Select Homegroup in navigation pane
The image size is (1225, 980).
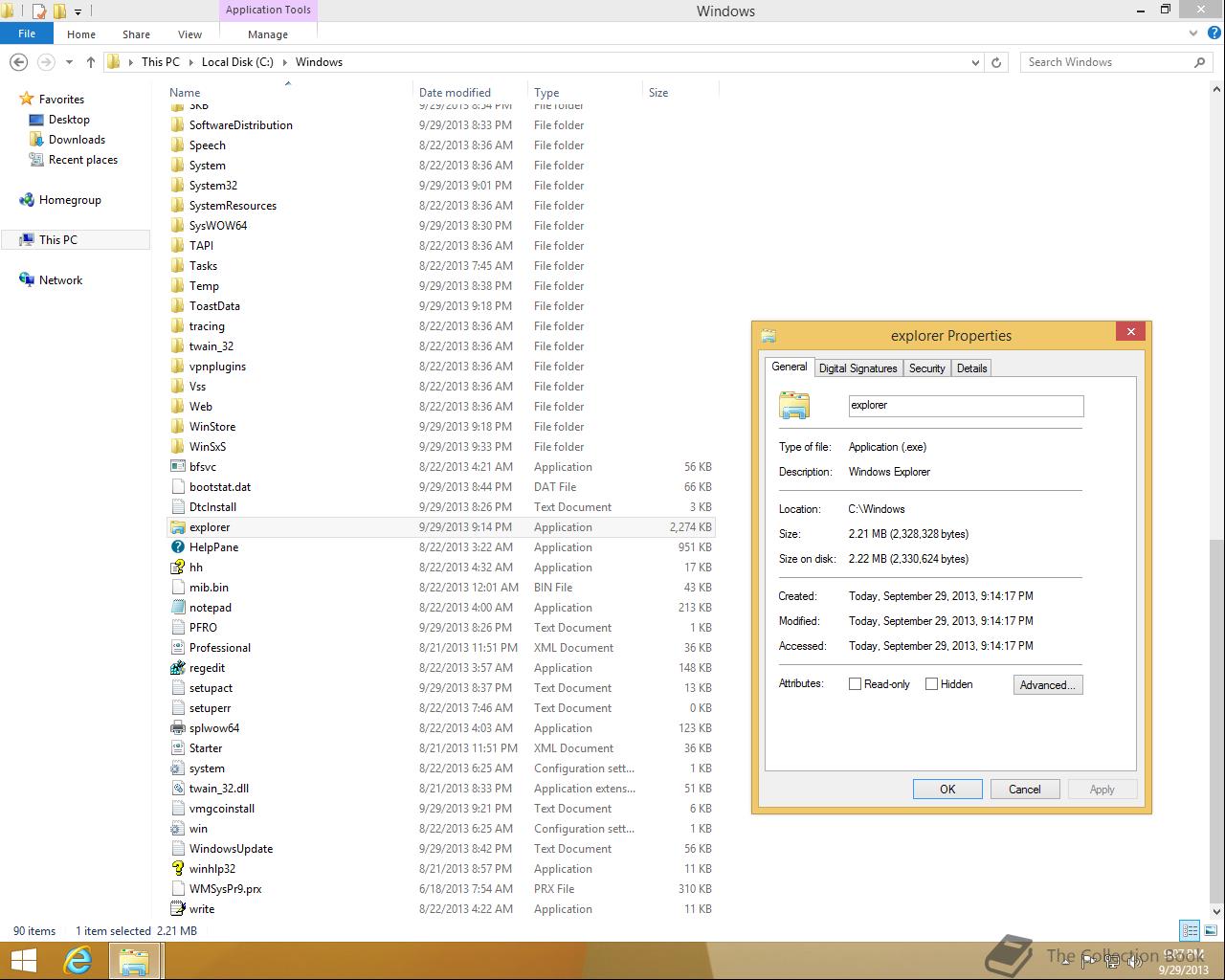click(70, 200)
